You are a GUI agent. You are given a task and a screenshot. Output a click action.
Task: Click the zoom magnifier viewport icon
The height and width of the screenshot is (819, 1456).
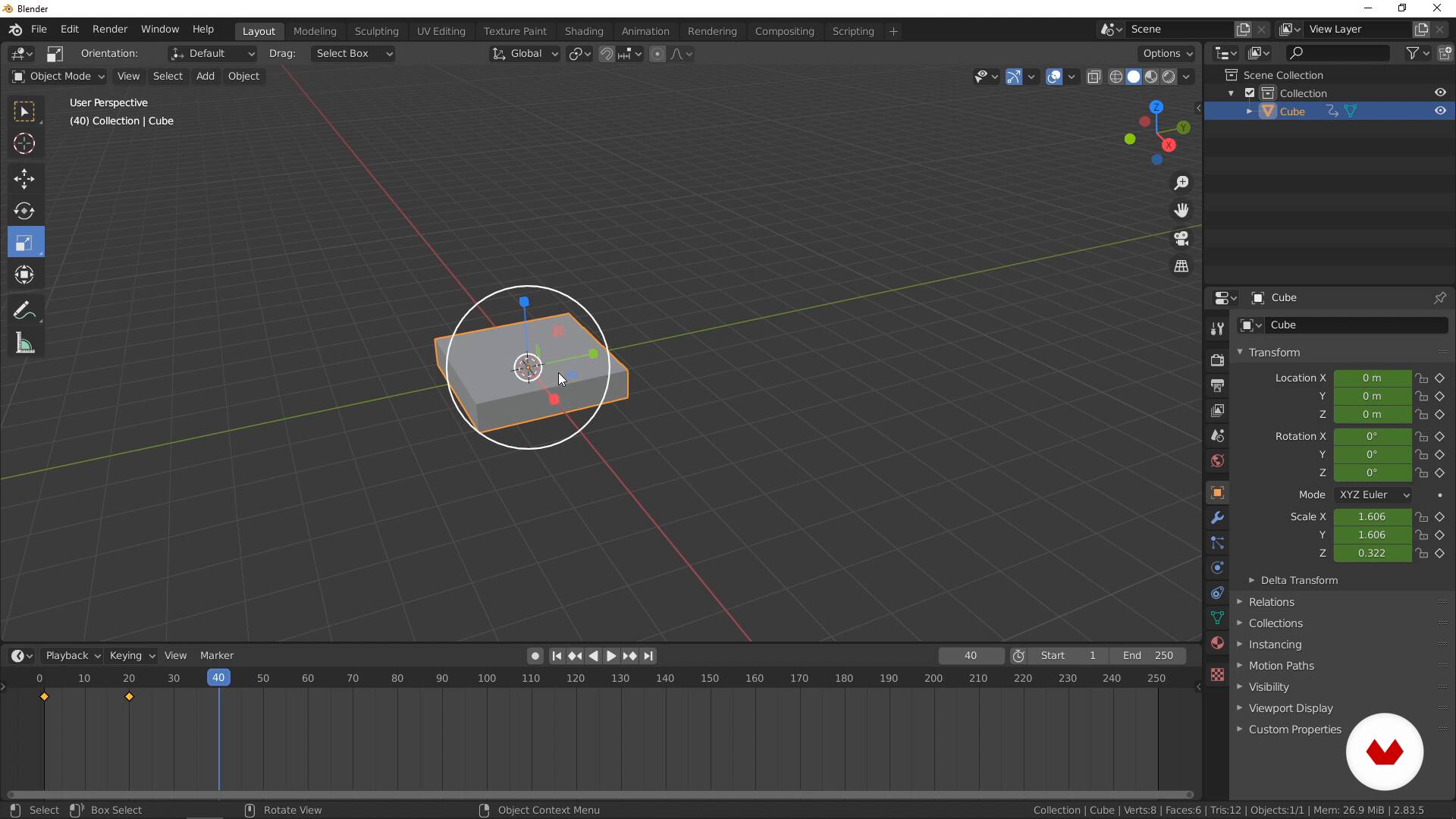coord(1181,183)
